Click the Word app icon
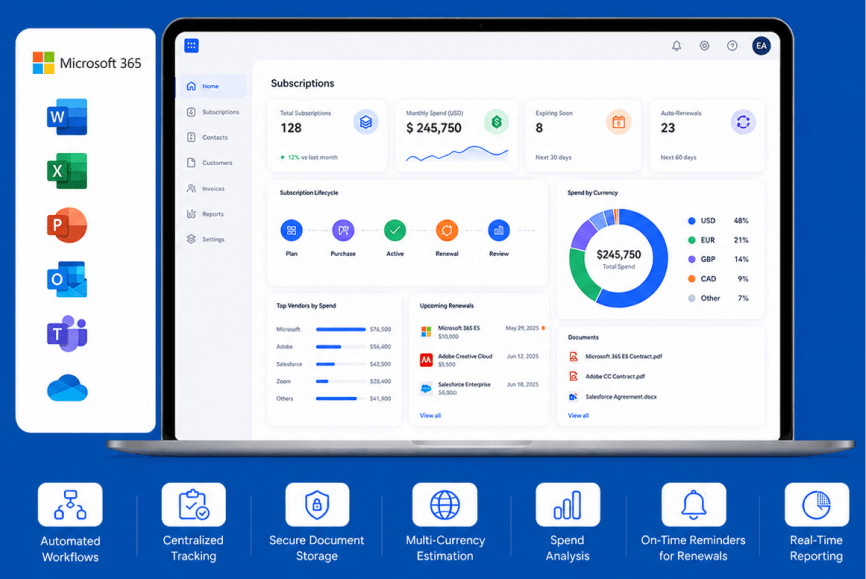 (67, 117)
